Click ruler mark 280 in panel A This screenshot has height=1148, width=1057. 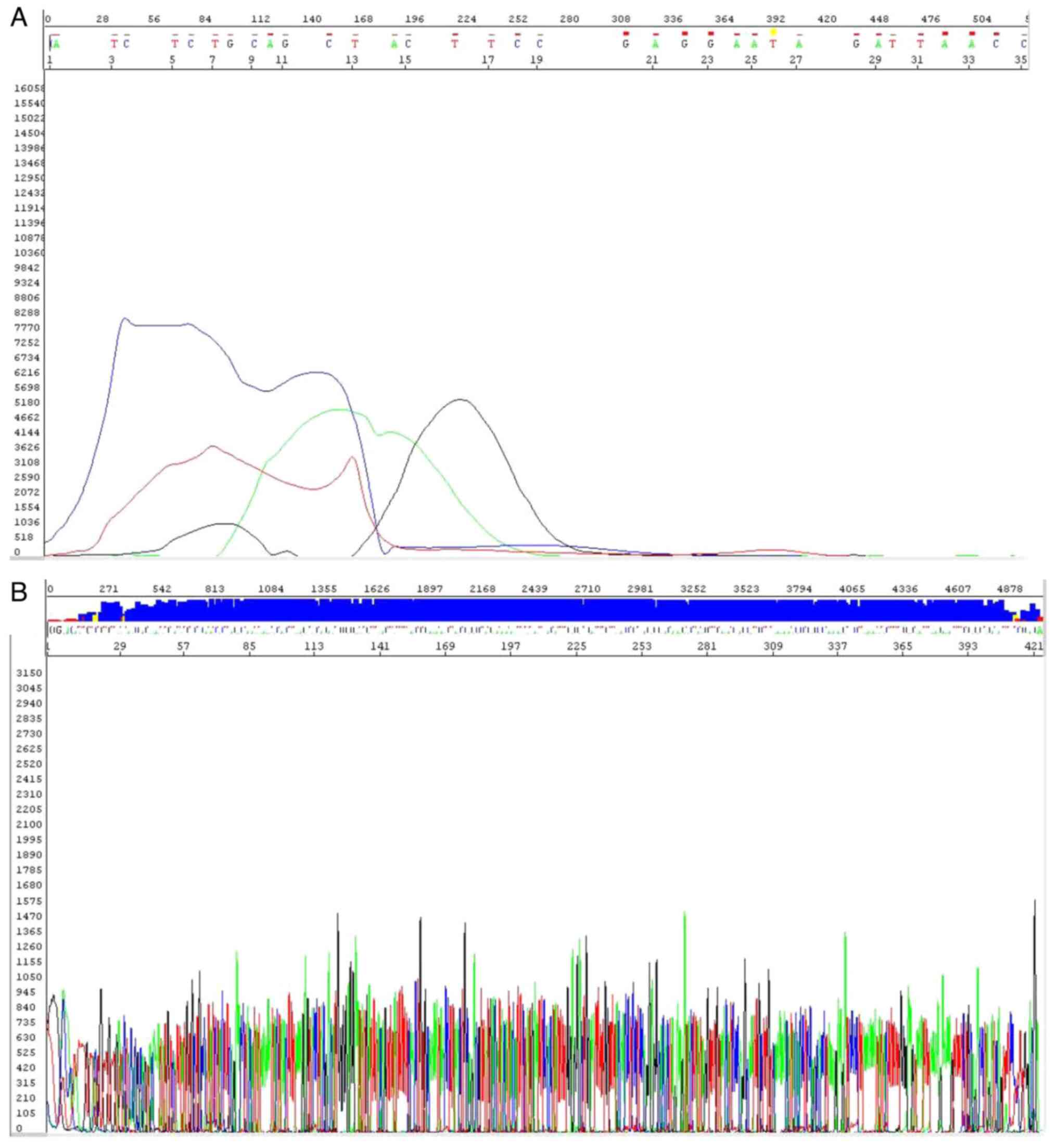(569, 19)
